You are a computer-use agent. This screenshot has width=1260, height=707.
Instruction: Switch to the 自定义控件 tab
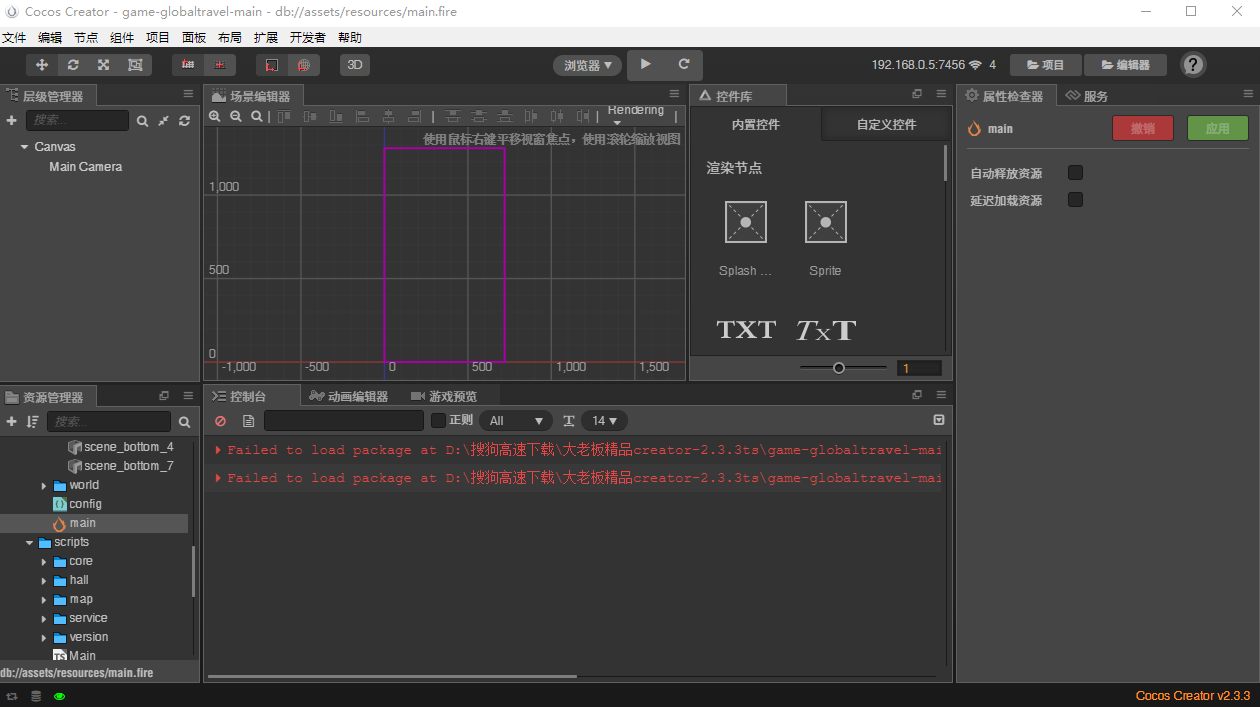[x=885, y=123]
